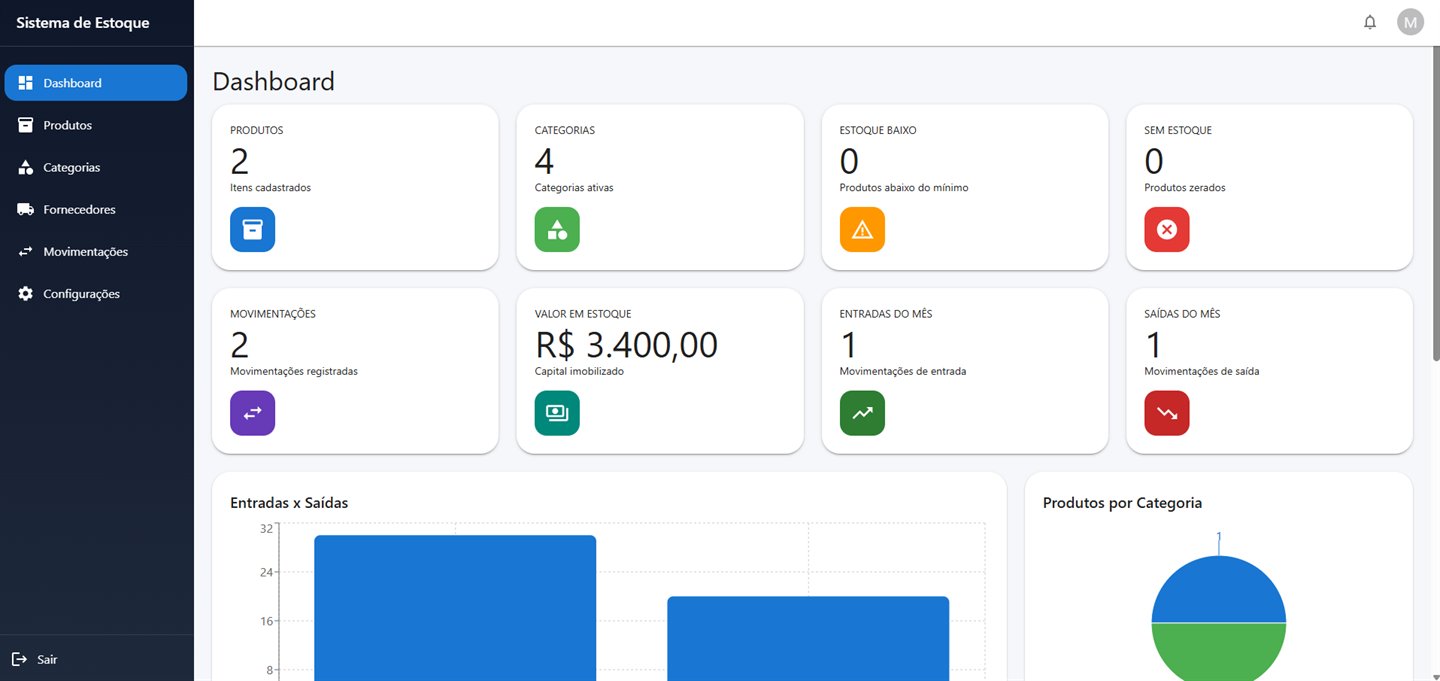Click the Configurações gear icon in sidebar
This screenshot has height=681, width=1440.
(26, 293)
